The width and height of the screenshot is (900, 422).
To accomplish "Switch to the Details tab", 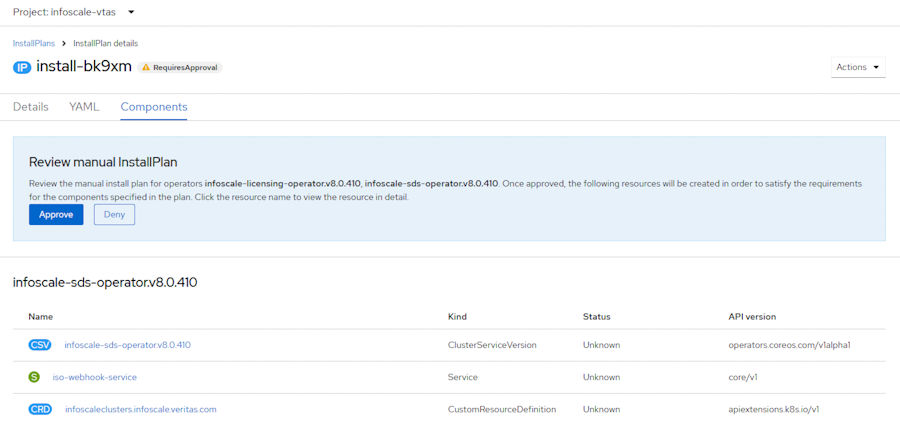I will click(x=30, y=107).
